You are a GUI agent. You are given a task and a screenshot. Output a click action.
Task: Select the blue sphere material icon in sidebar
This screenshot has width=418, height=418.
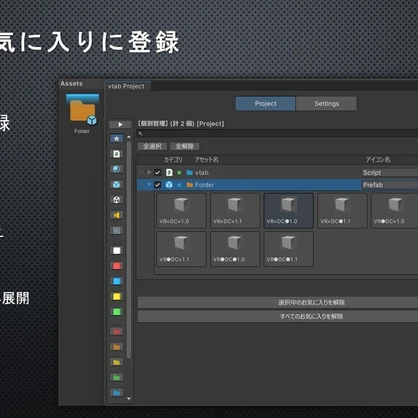click(x=116, y=169)
